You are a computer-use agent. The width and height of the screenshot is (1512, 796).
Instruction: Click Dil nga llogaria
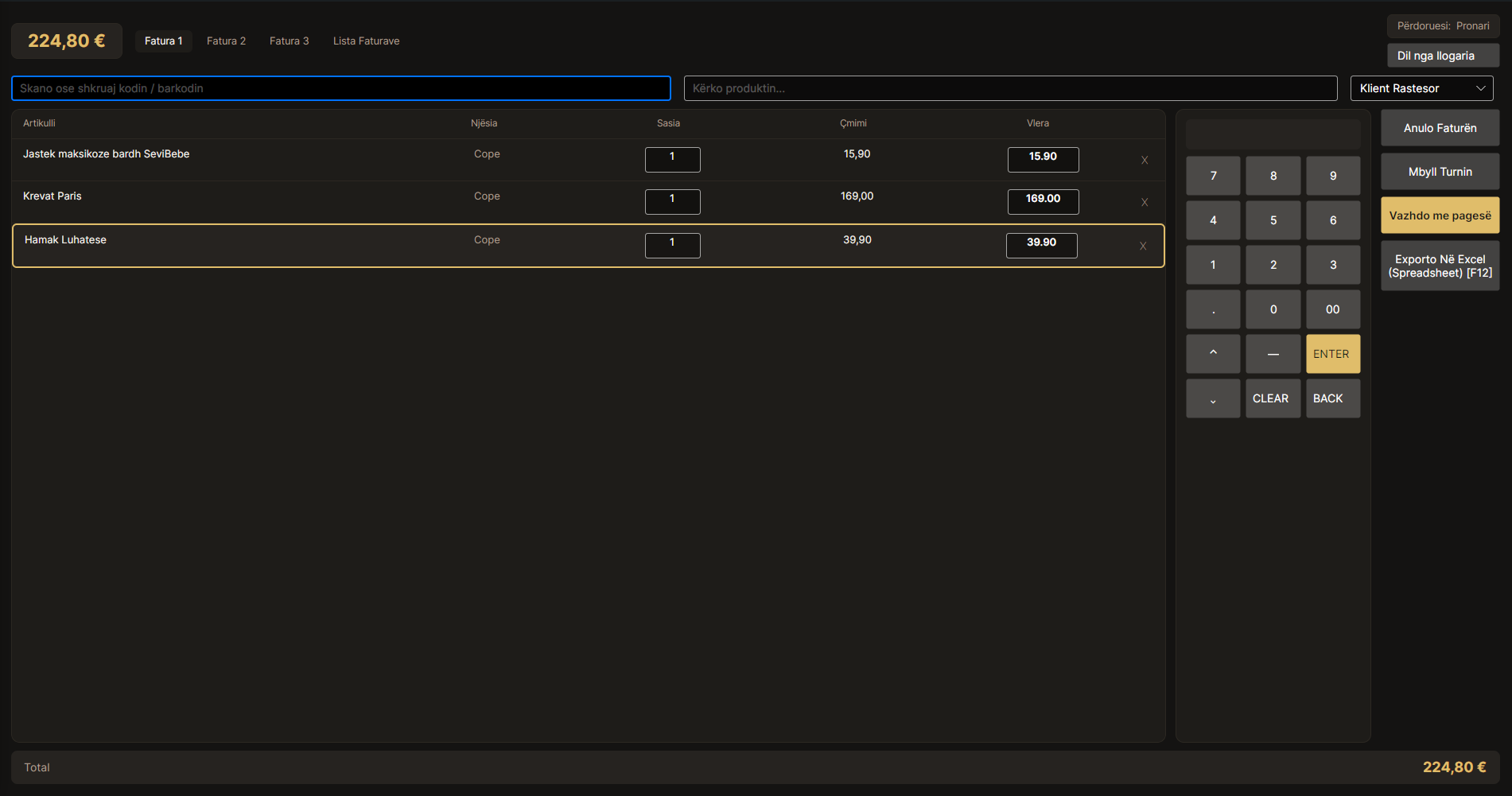tap(1443, 56)
